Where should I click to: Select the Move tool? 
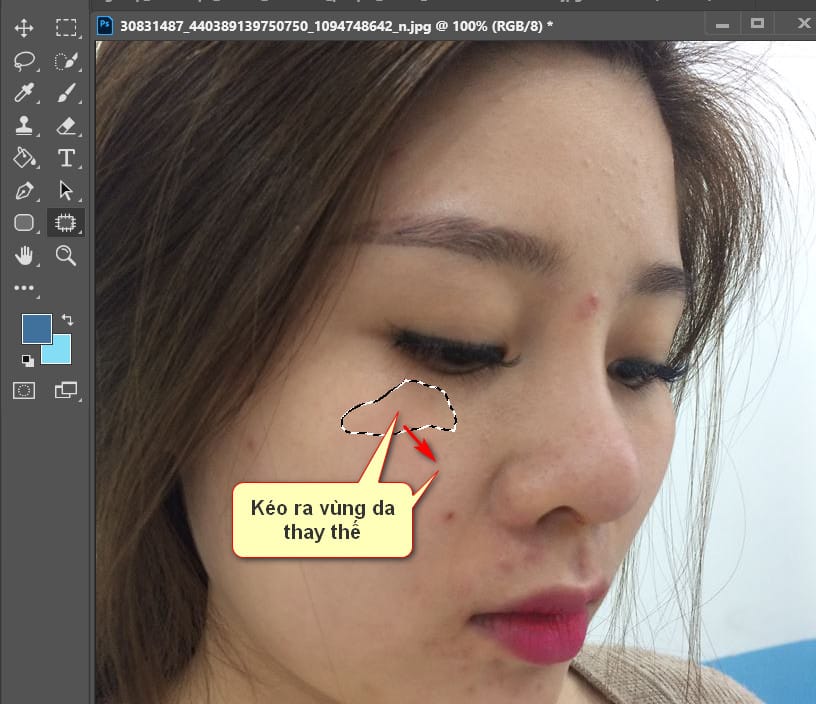click(26, 27)
